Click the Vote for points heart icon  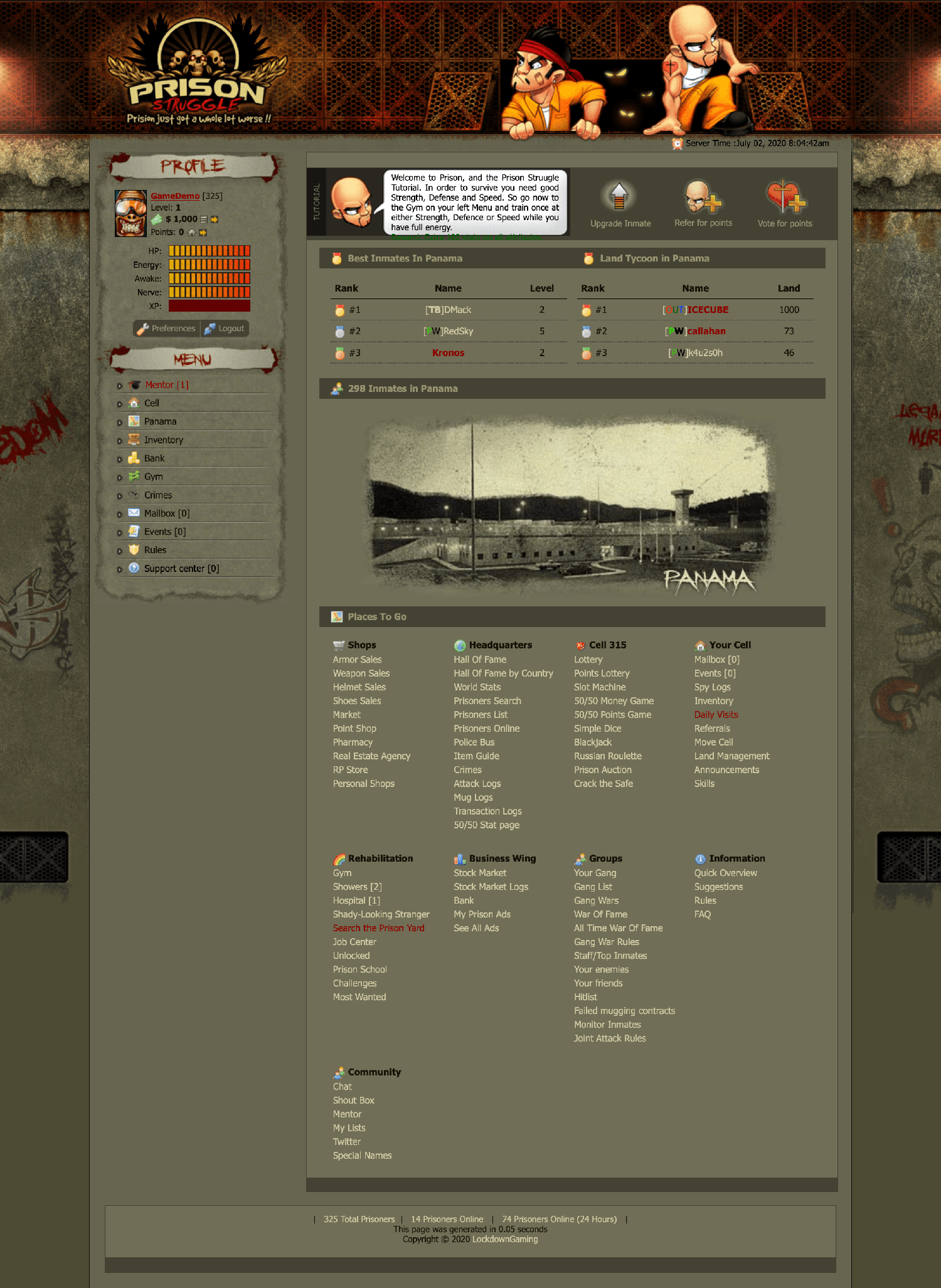tap(785, 196)
